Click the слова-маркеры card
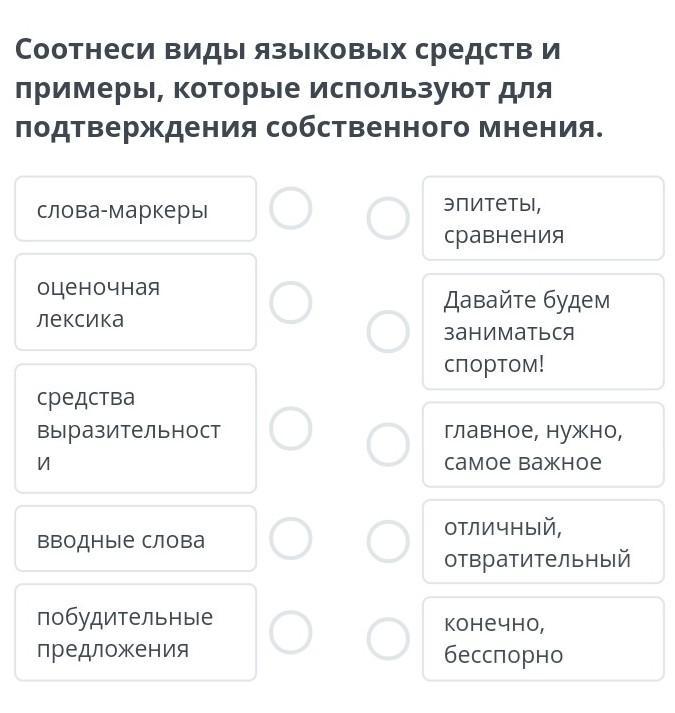The image size is (675, 713). pyautogui.click(x=136, y=209)
